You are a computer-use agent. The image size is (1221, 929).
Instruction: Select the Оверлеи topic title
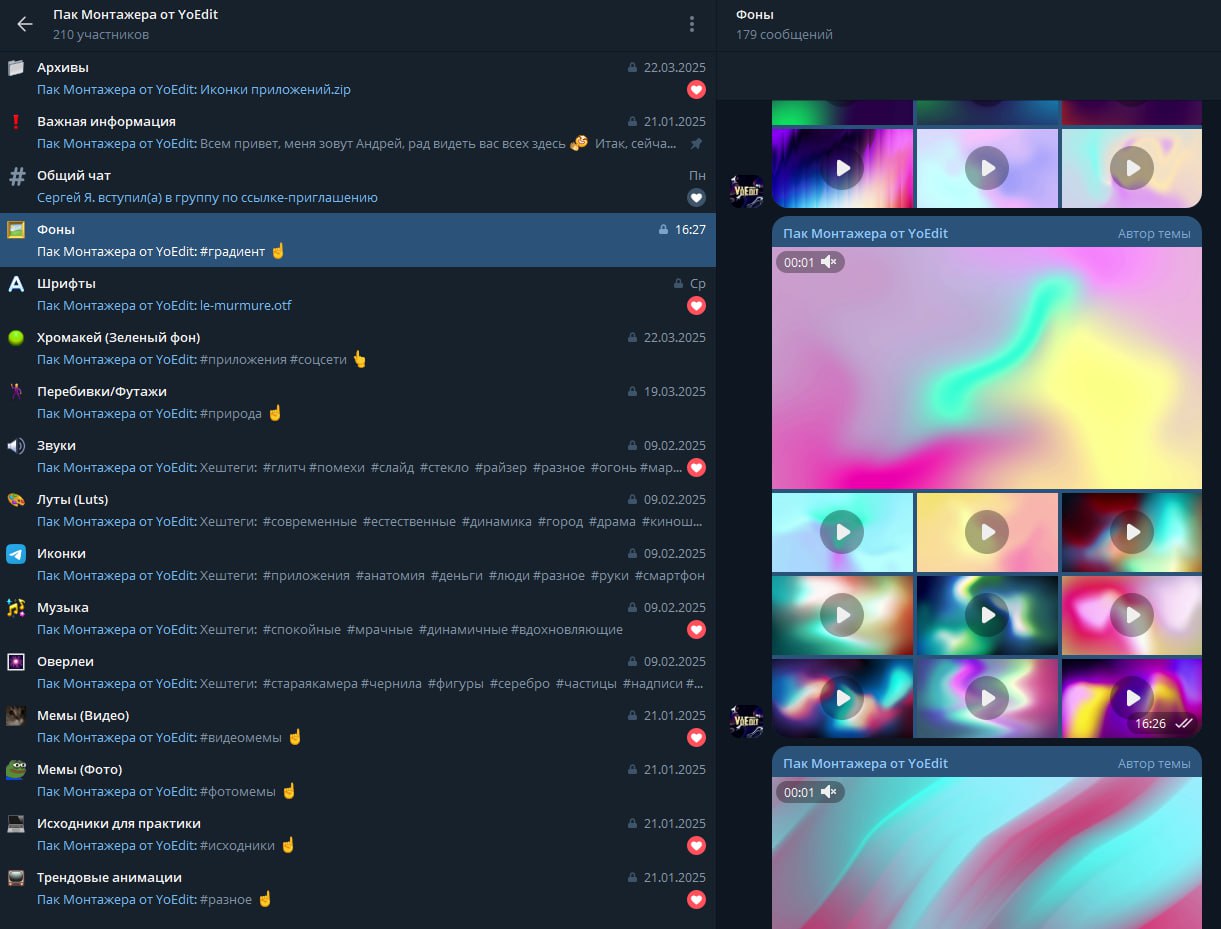[65, 662]
